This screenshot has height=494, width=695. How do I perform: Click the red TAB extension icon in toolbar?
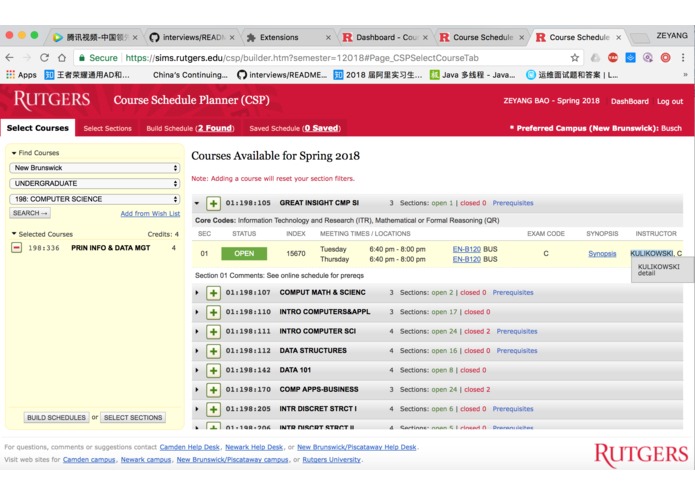point(613,58)
